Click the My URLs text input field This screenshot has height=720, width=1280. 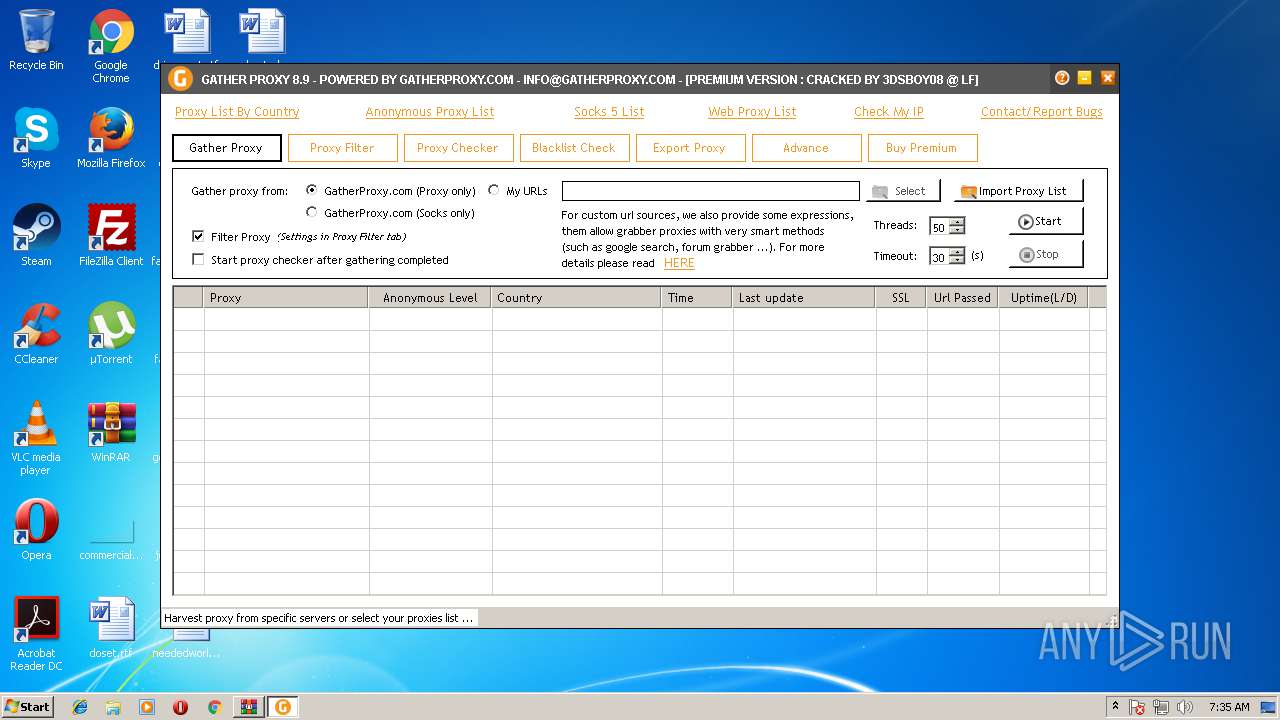[x=711, y=191]
